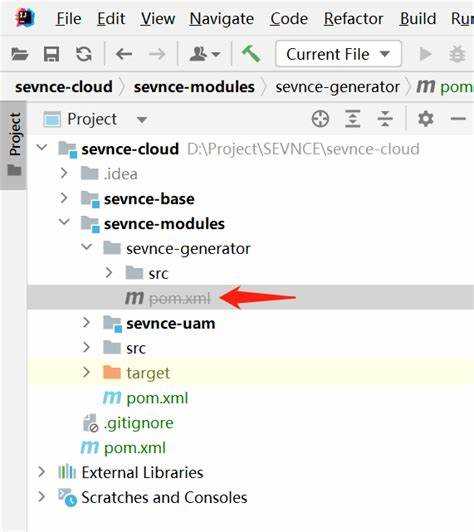Image resolution: width=474 pixels, height=532 pixels.
Task: Open the View menu
Action: pyautogui.click(x=158, y=18)
